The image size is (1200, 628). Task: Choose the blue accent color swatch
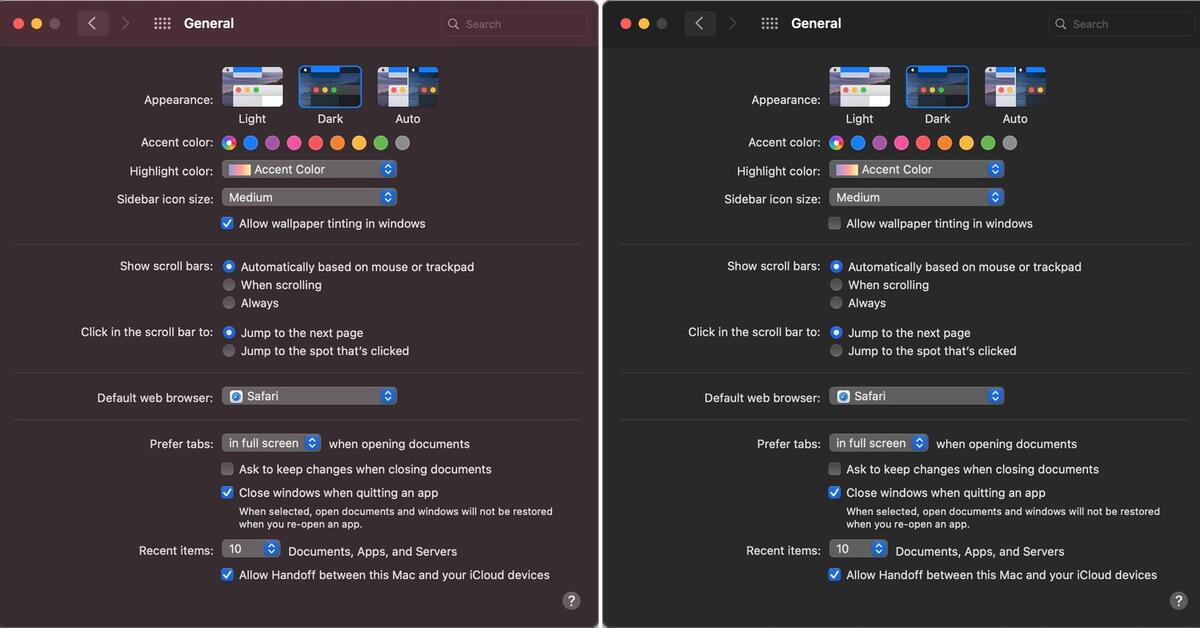coord(250,143)
